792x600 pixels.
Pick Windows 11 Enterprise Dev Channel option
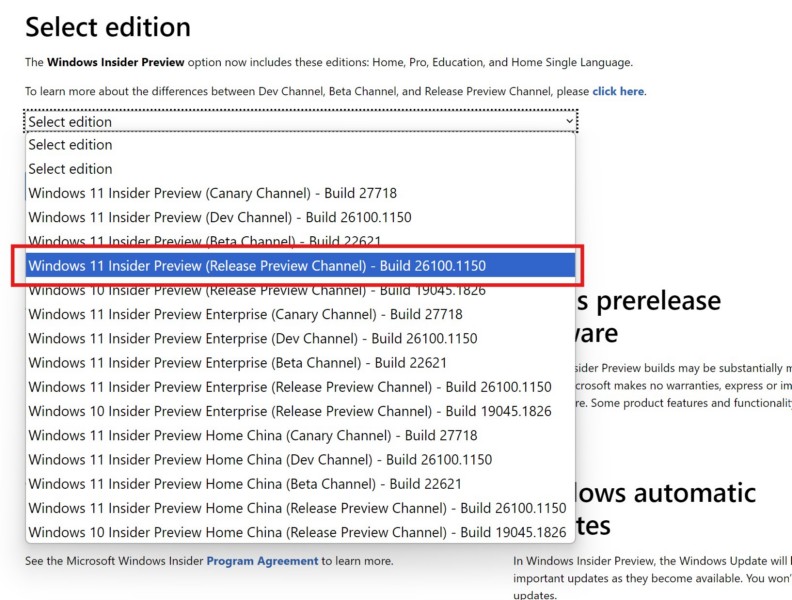pos(251,338)
